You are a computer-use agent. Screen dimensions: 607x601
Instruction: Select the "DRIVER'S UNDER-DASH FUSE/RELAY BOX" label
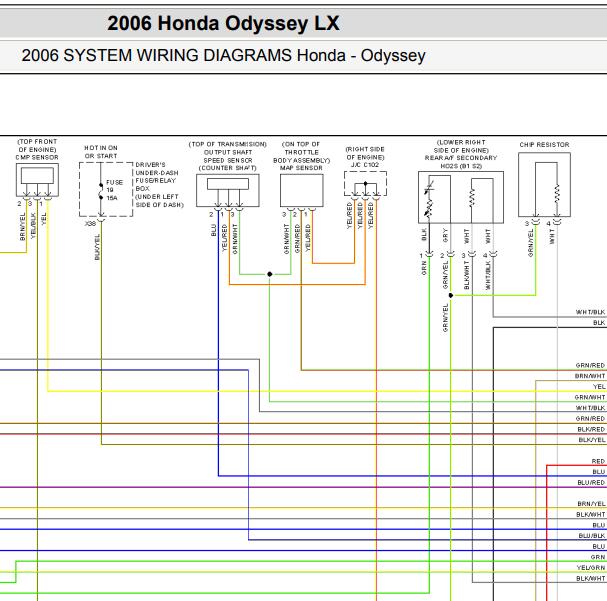click(156, 176)
